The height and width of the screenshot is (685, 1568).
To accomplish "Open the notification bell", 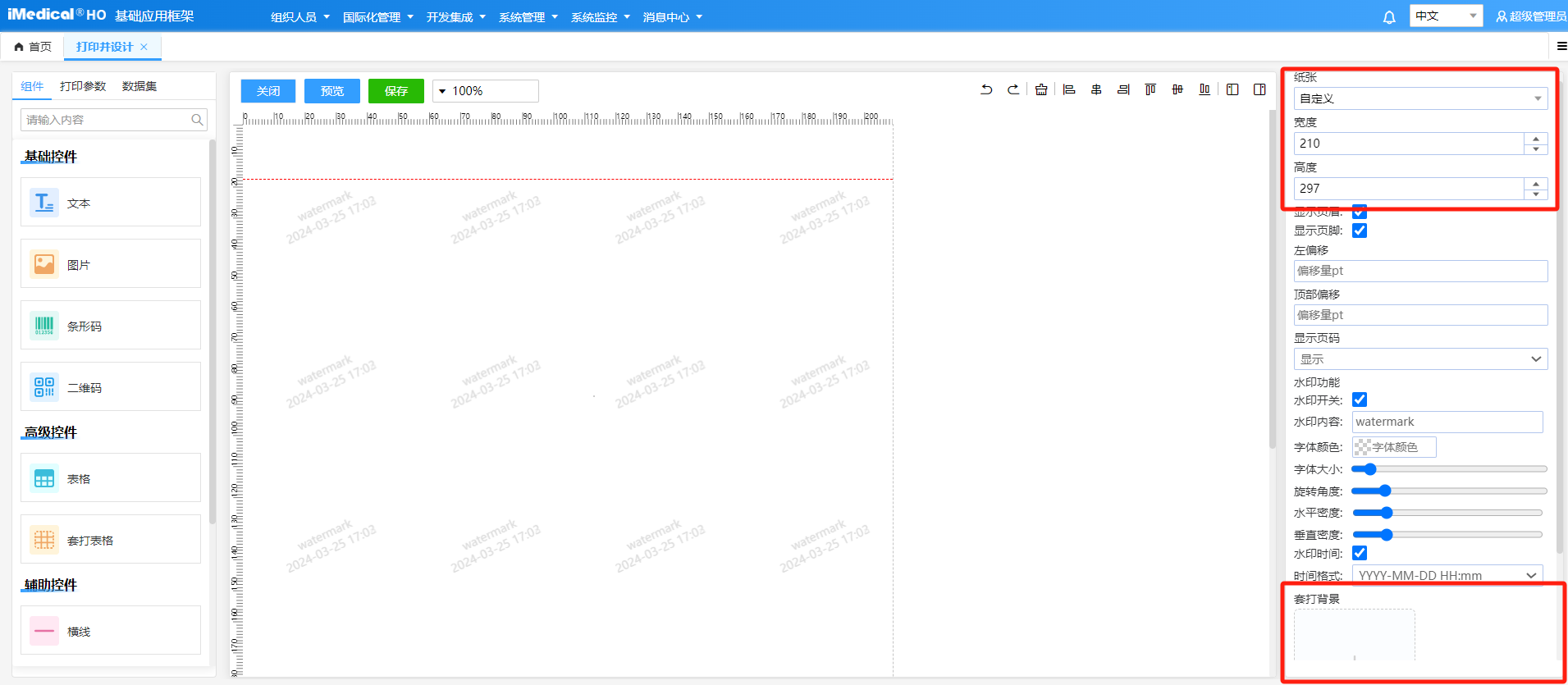I will click(x=1389, y=17).
